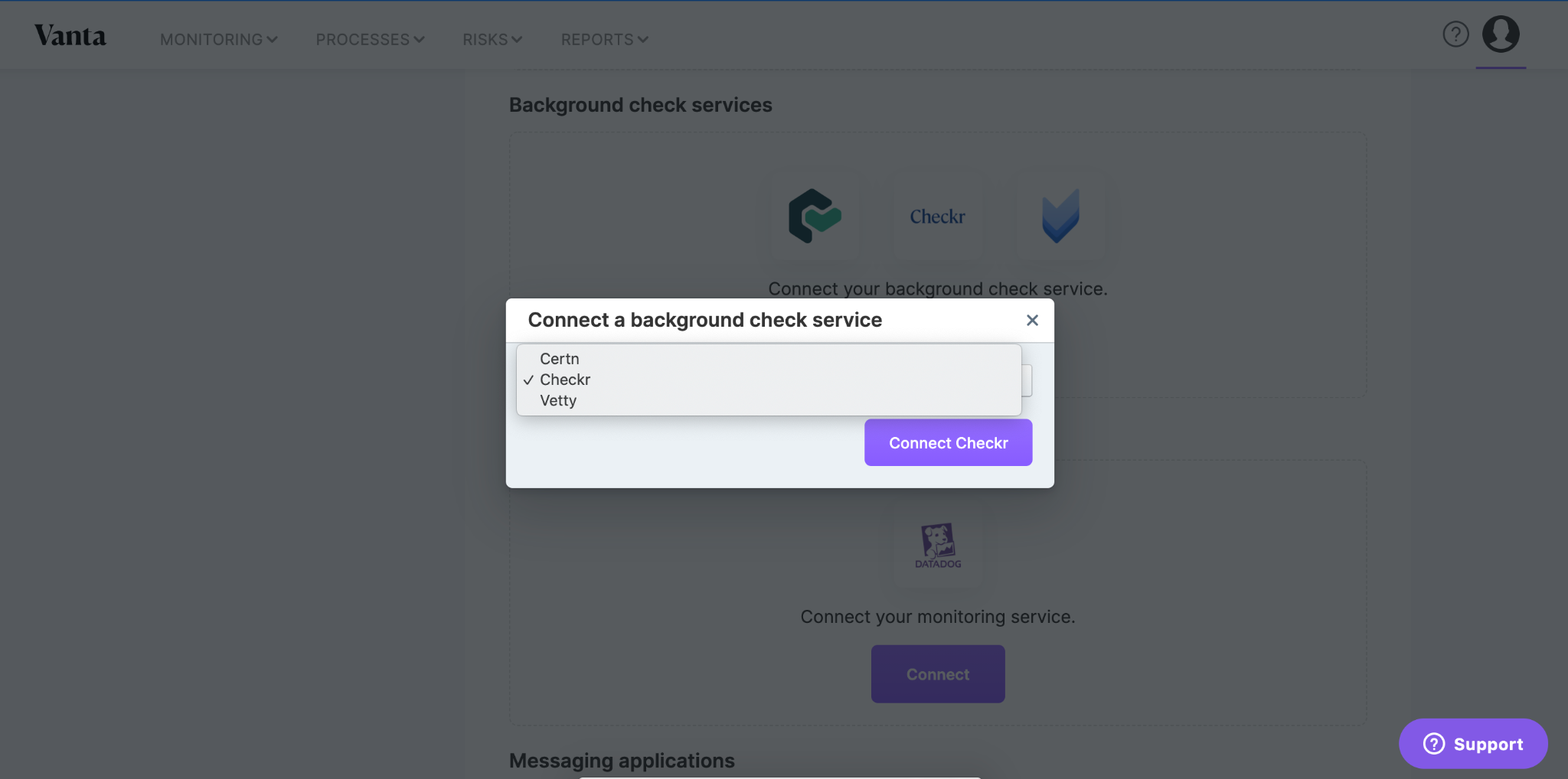This screenshot has height=779, width=1568.
Task: Expand the Monitoring menu
Action: pos(218,39)
